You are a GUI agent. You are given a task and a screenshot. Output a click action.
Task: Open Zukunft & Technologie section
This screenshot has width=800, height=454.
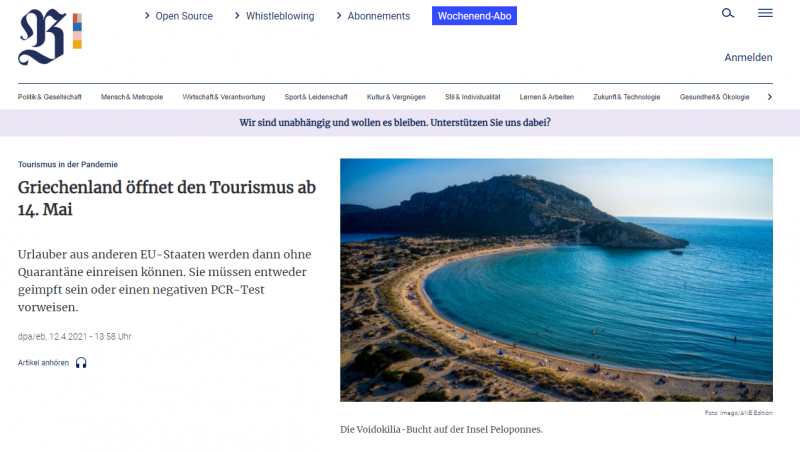(627, 97)
